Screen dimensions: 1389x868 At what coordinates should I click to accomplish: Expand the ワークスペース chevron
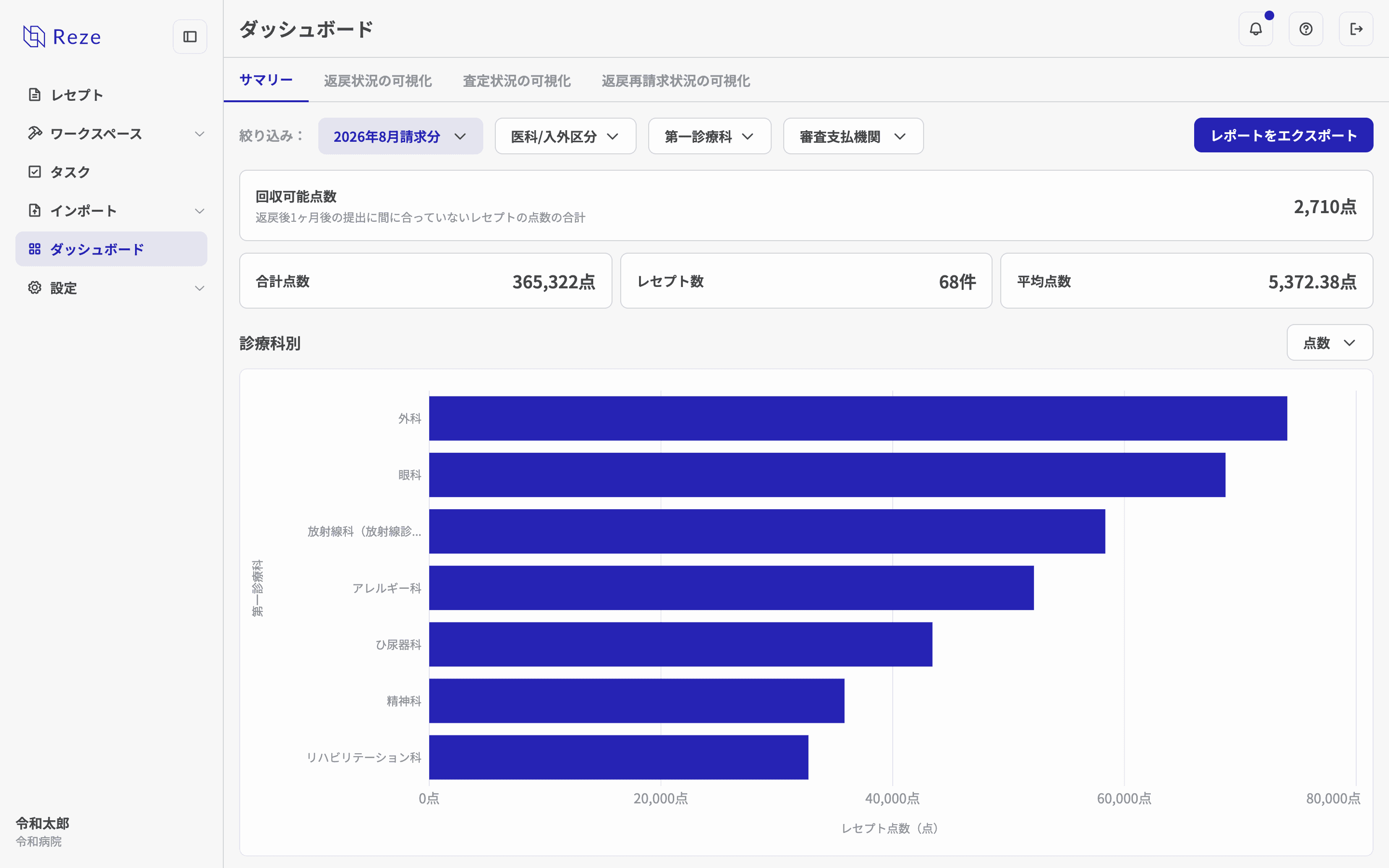199,134
